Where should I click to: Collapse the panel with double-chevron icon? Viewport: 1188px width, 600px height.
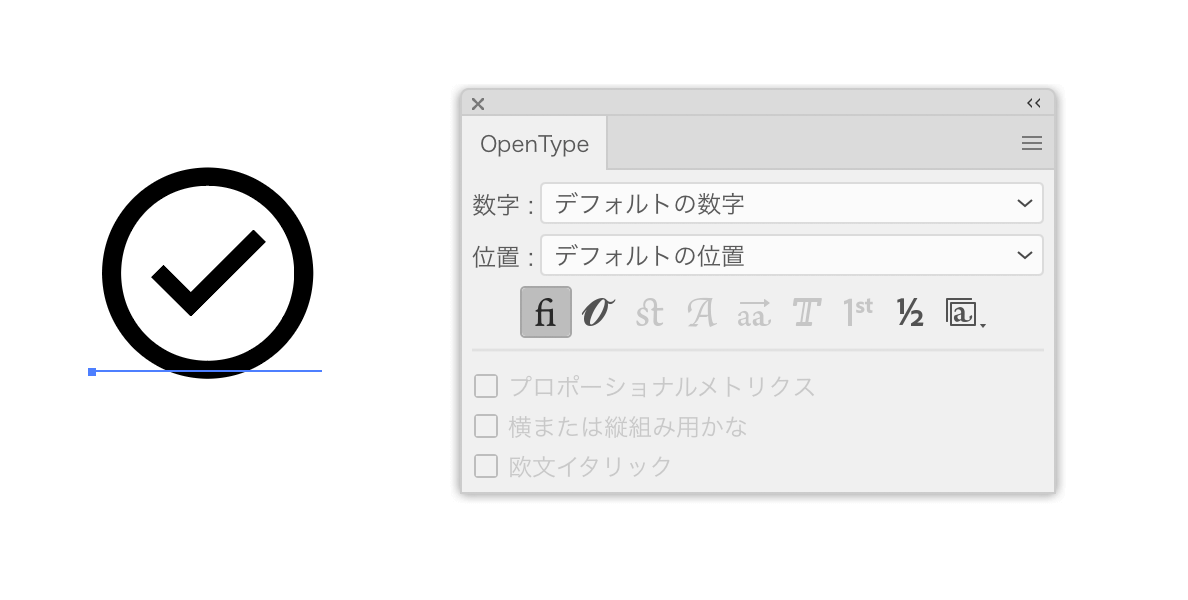pyautogui.click(x=1033, y=103)
